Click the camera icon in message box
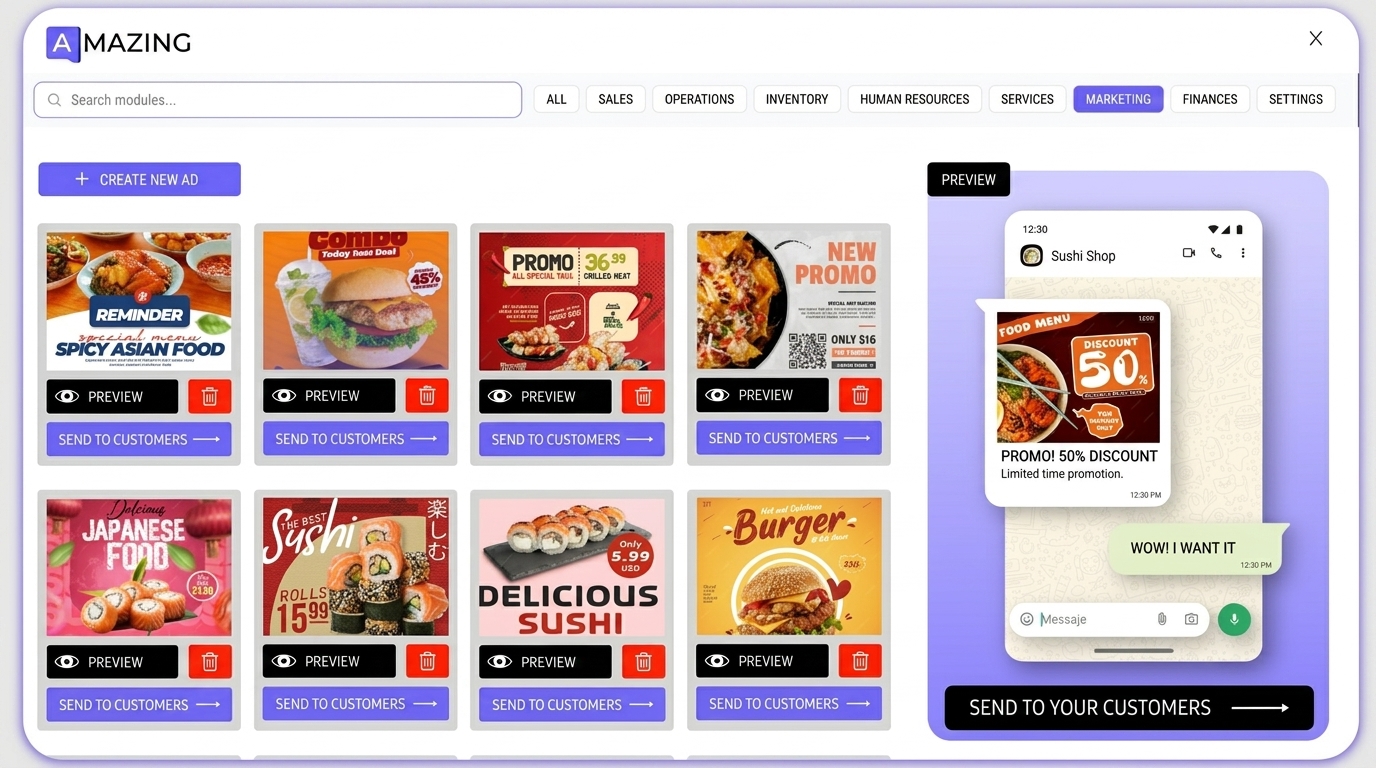1376x768 pixels. pyautogui.click(x=1191, y=619)
